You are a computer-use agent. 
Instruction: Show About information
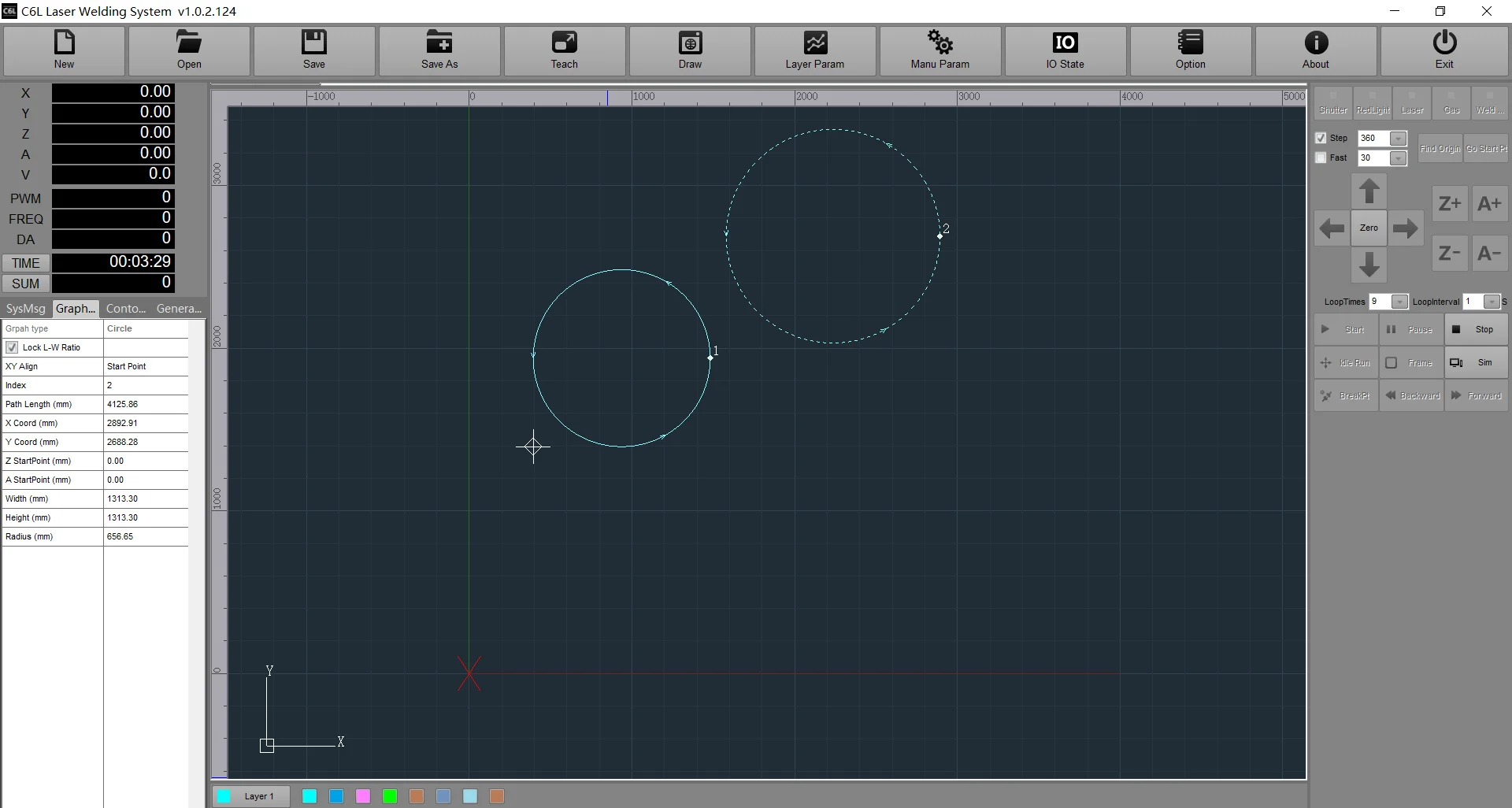[x=1316, y=50]
